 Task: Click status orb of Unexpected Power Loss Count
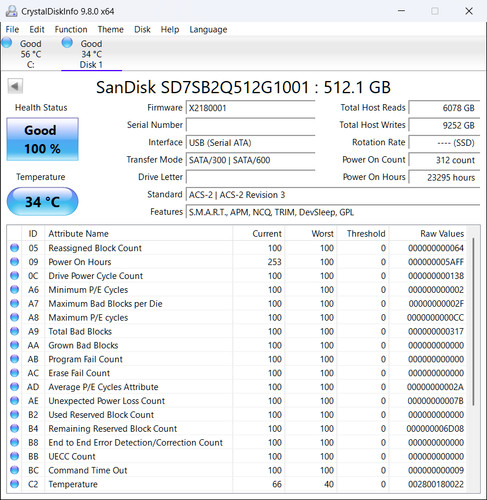14,401
